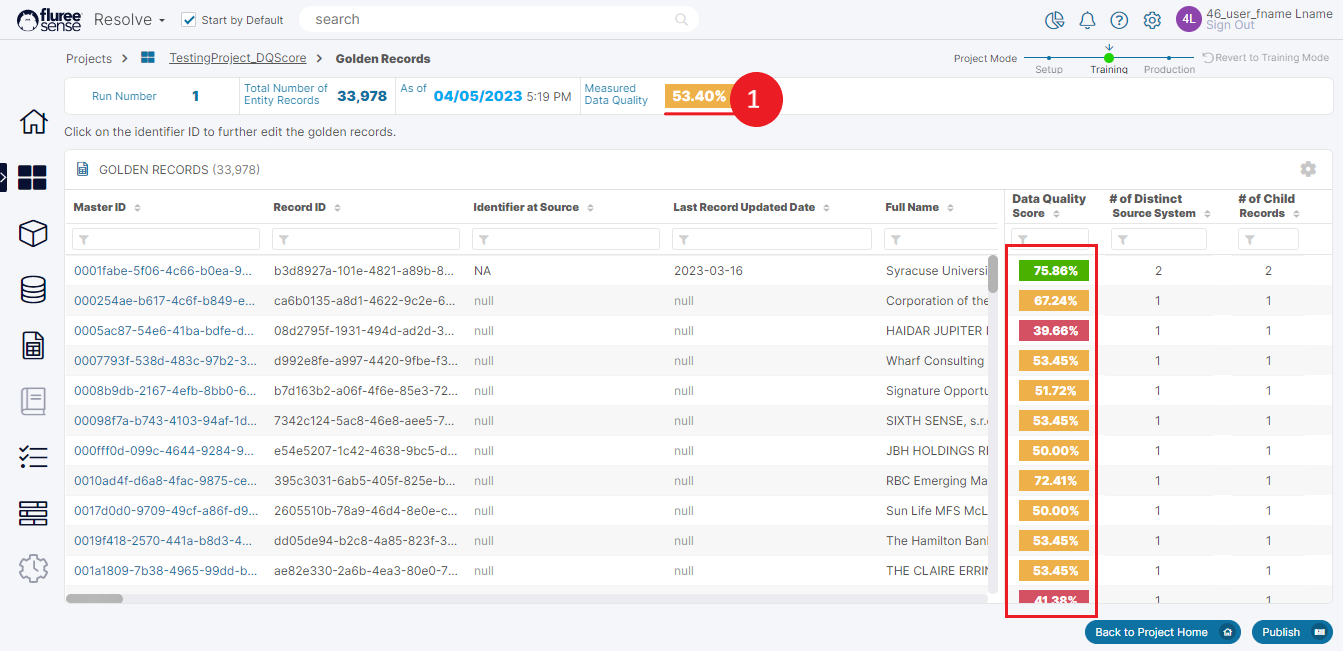This screenshot has height=651, width=1343.
Task: Open the database icon in left sidebar
Action: [33, 290]
